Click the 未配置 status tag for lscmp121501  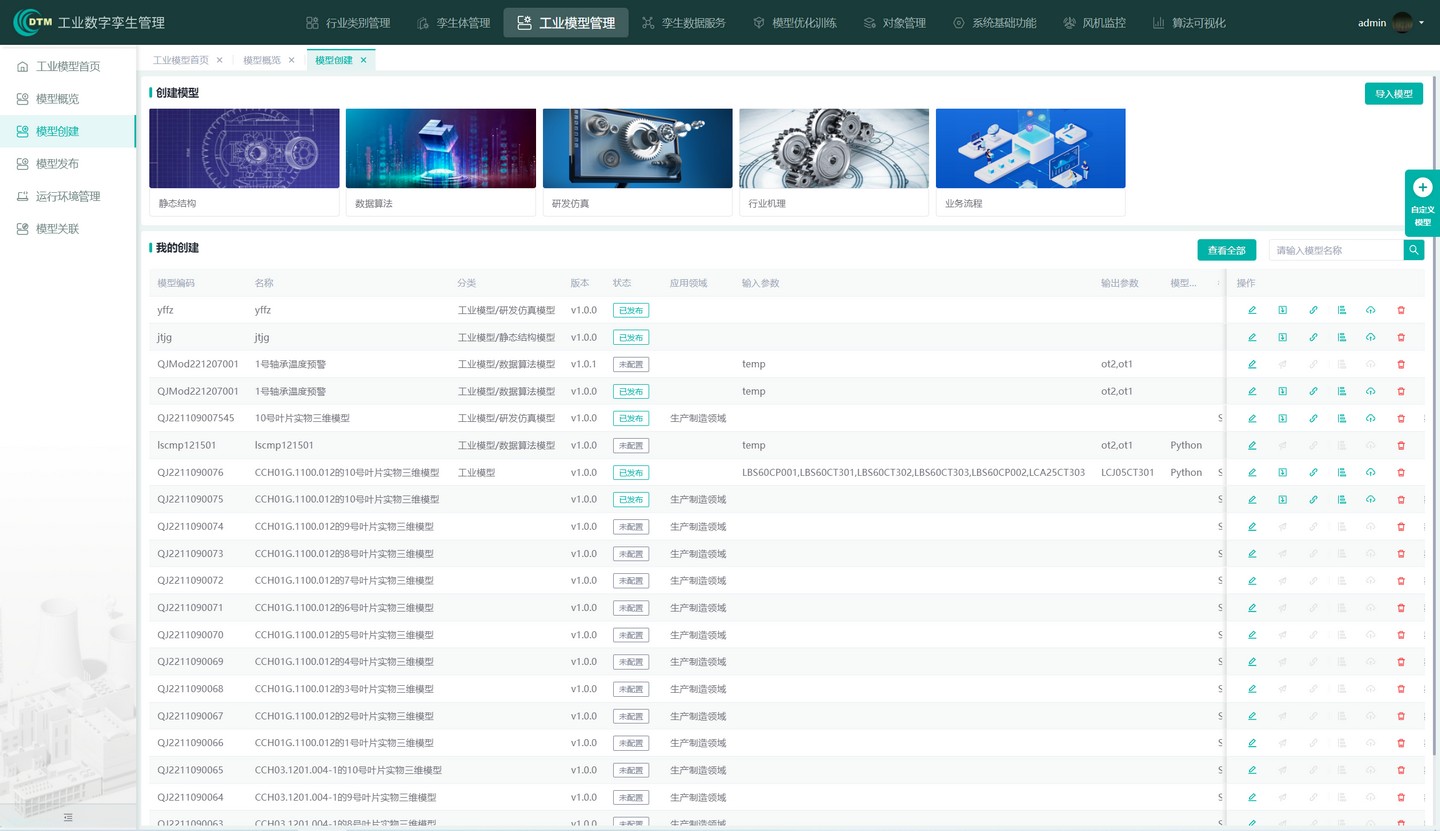click(x=631, y=445)
